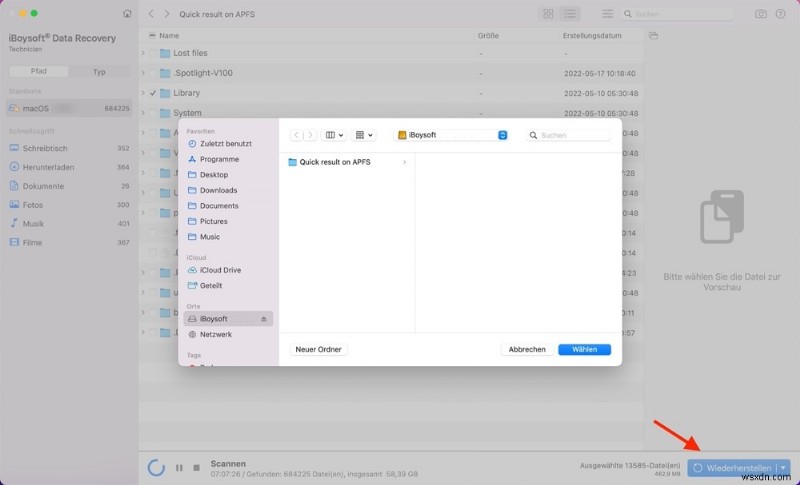
Task: Click the Abbrechen button
Action: pyautogui.click(x=527, y=349)
